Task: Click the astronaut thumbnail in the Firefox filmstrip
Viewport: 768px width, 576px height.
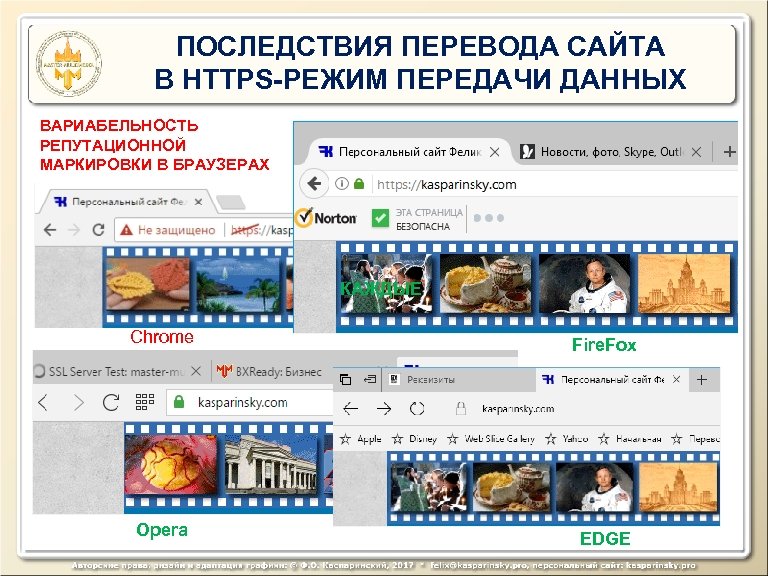Action: pyautogui.click(x=584, y=283)
